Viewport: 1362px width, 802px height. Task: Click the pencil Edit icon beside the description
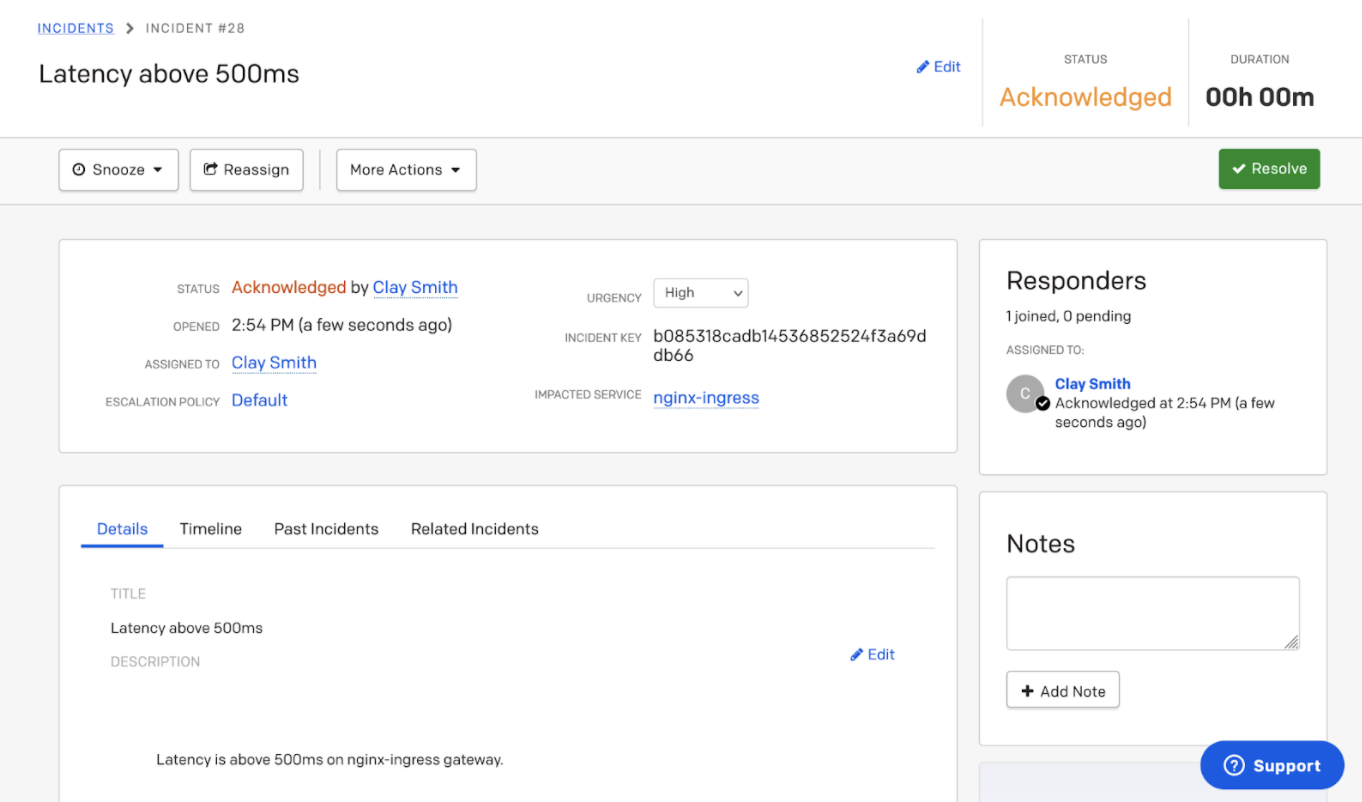(872, 654)
